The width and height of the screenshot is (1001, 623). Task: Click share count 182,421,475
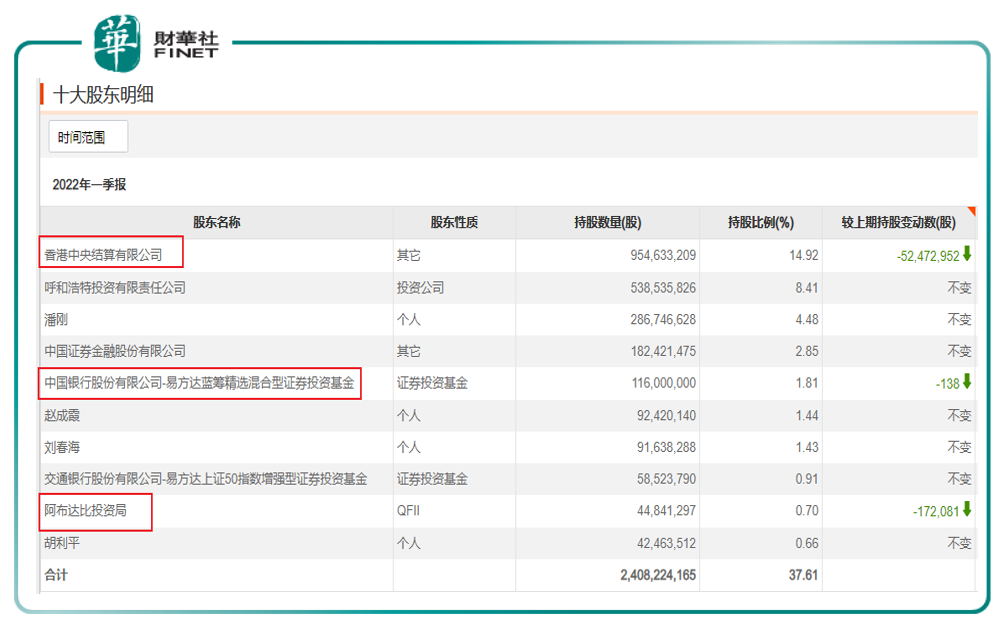(663, 351)
